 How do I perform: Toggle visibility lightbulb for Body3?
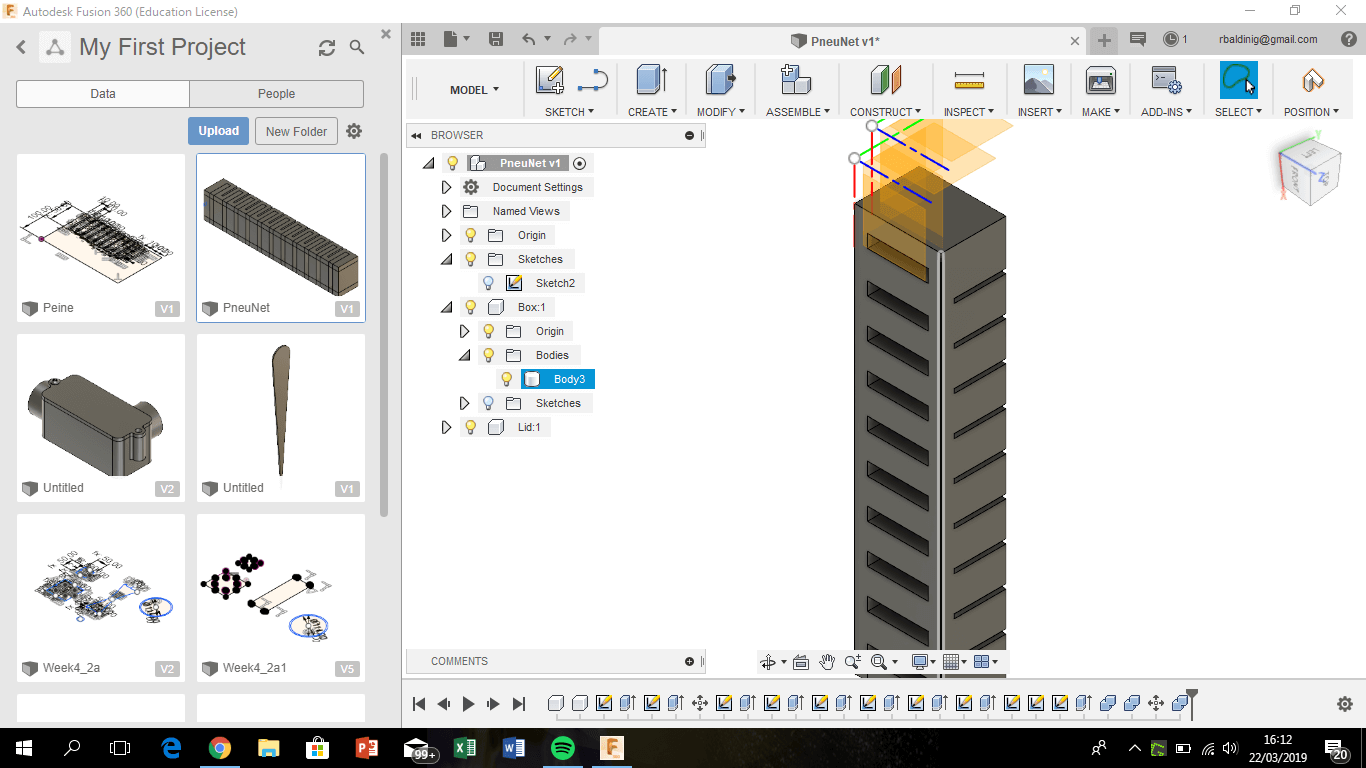point(507,379)
